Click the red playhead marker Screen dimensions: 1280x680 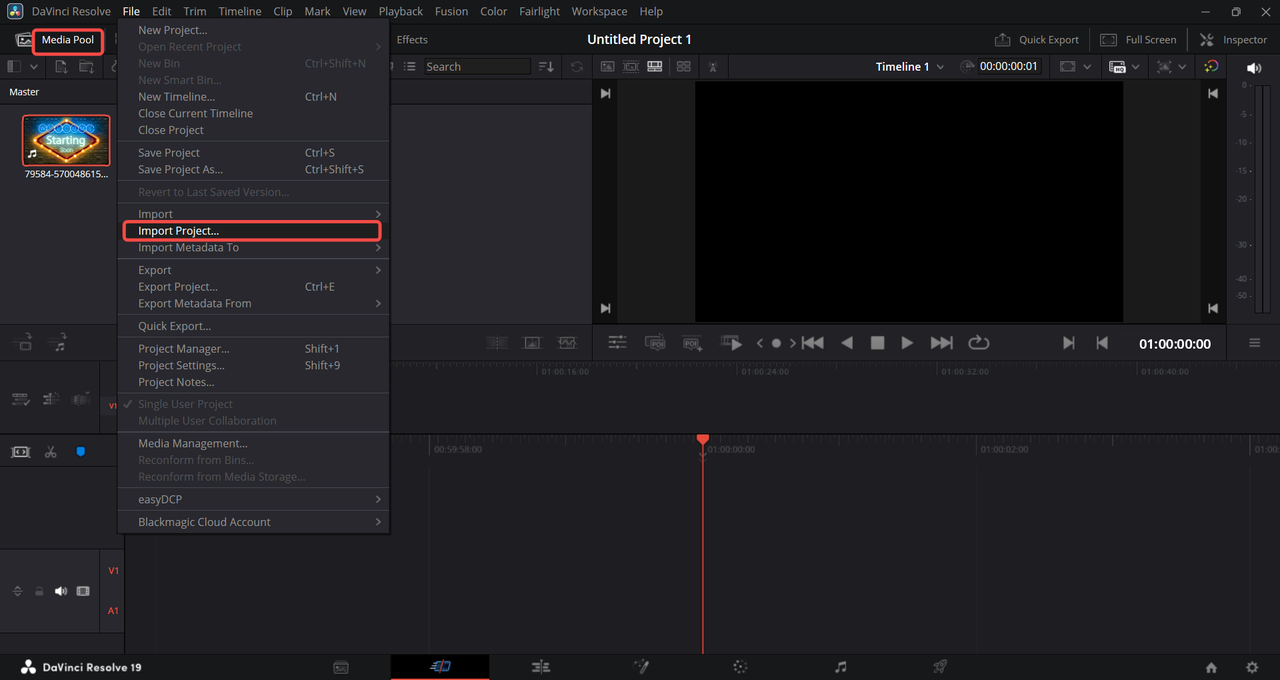click(x=703, y=441)
